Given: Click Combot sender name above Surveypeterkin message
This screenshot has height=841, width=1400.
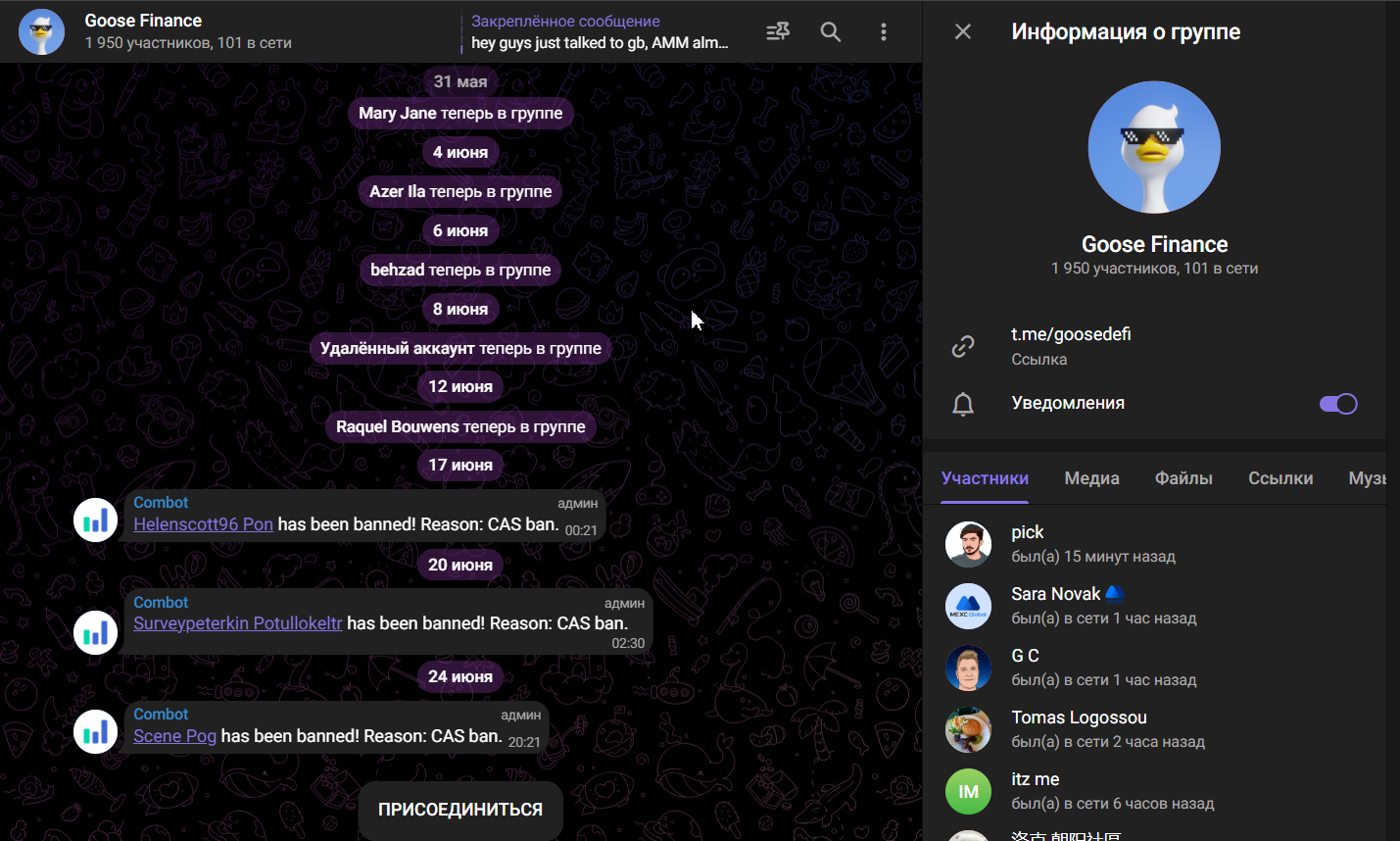Looking at the screenshot, I should tap(161, 603).
